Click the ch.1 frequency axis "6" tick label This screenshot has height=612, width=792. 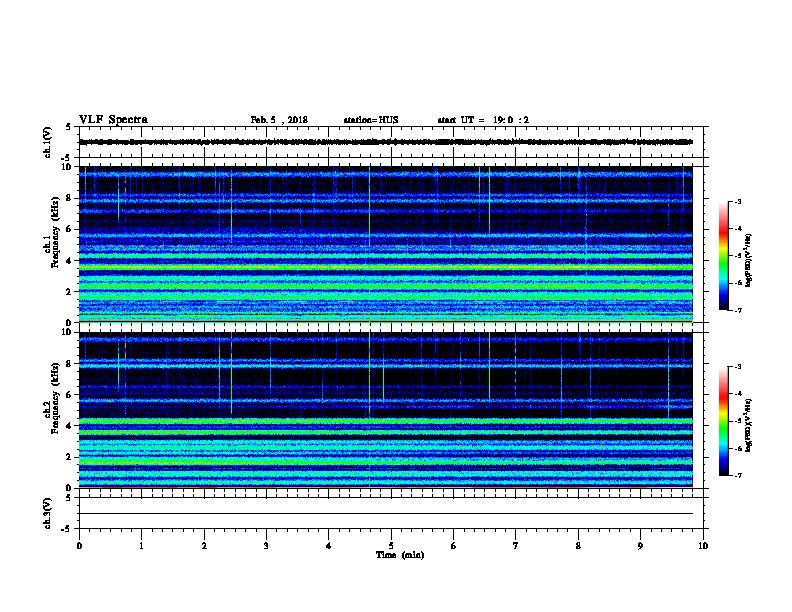pyautogui.click(x=69, y=229)
